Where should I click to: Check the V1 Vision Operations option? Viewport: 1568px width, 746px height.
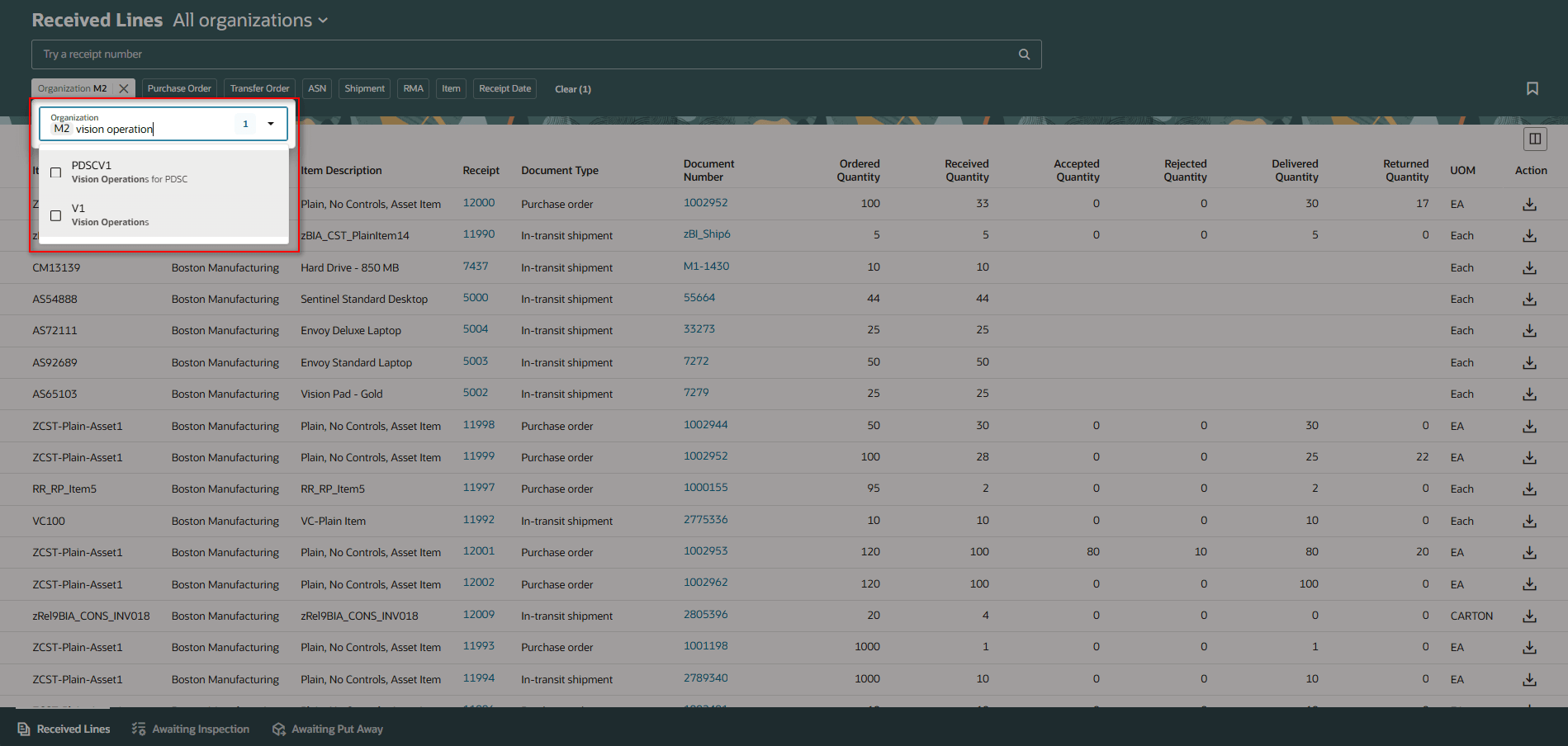[x=55, y=215]
